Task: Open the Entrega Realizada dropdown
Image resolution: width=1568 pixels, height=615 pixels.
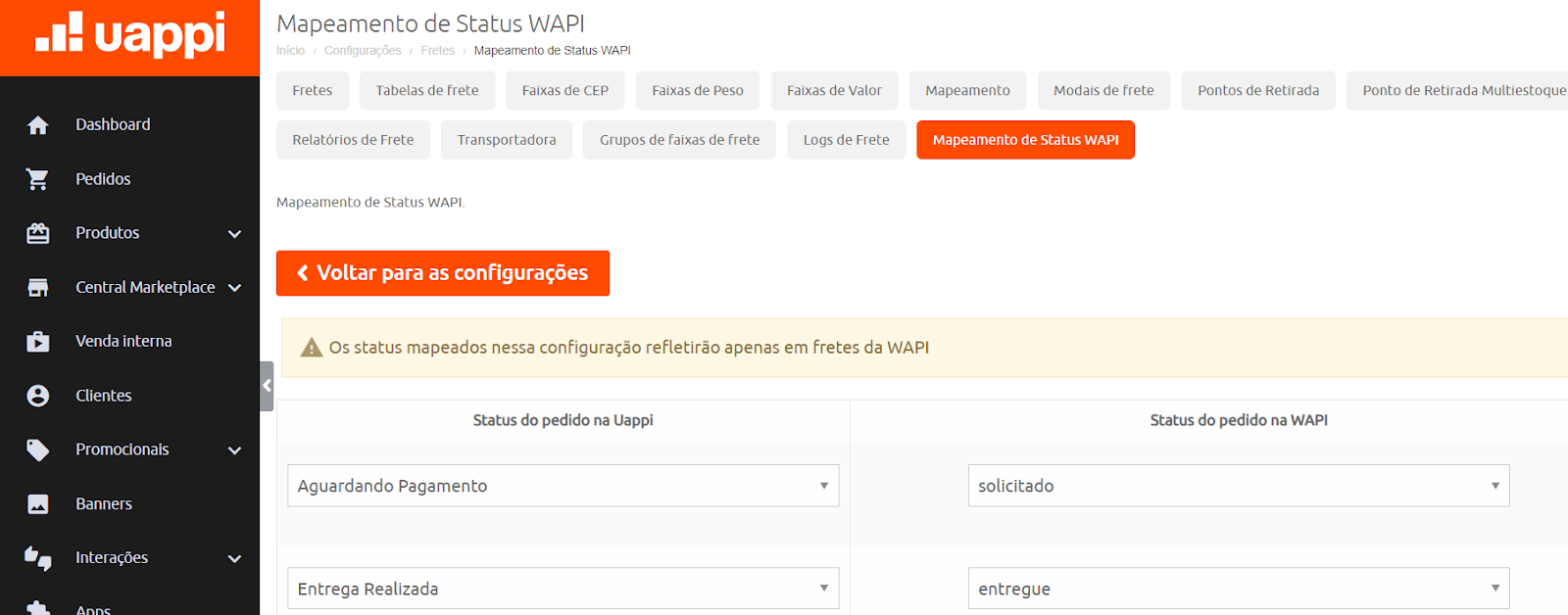Action: coord(563,589)
